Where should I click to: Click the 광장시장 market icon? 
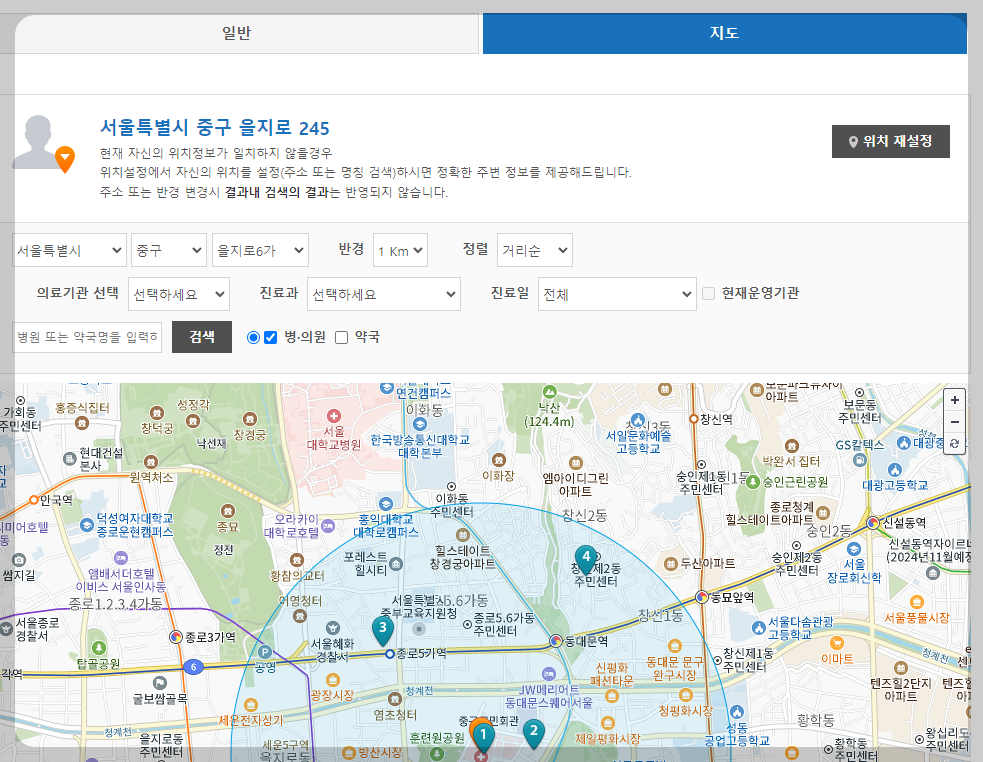[333, 680]
